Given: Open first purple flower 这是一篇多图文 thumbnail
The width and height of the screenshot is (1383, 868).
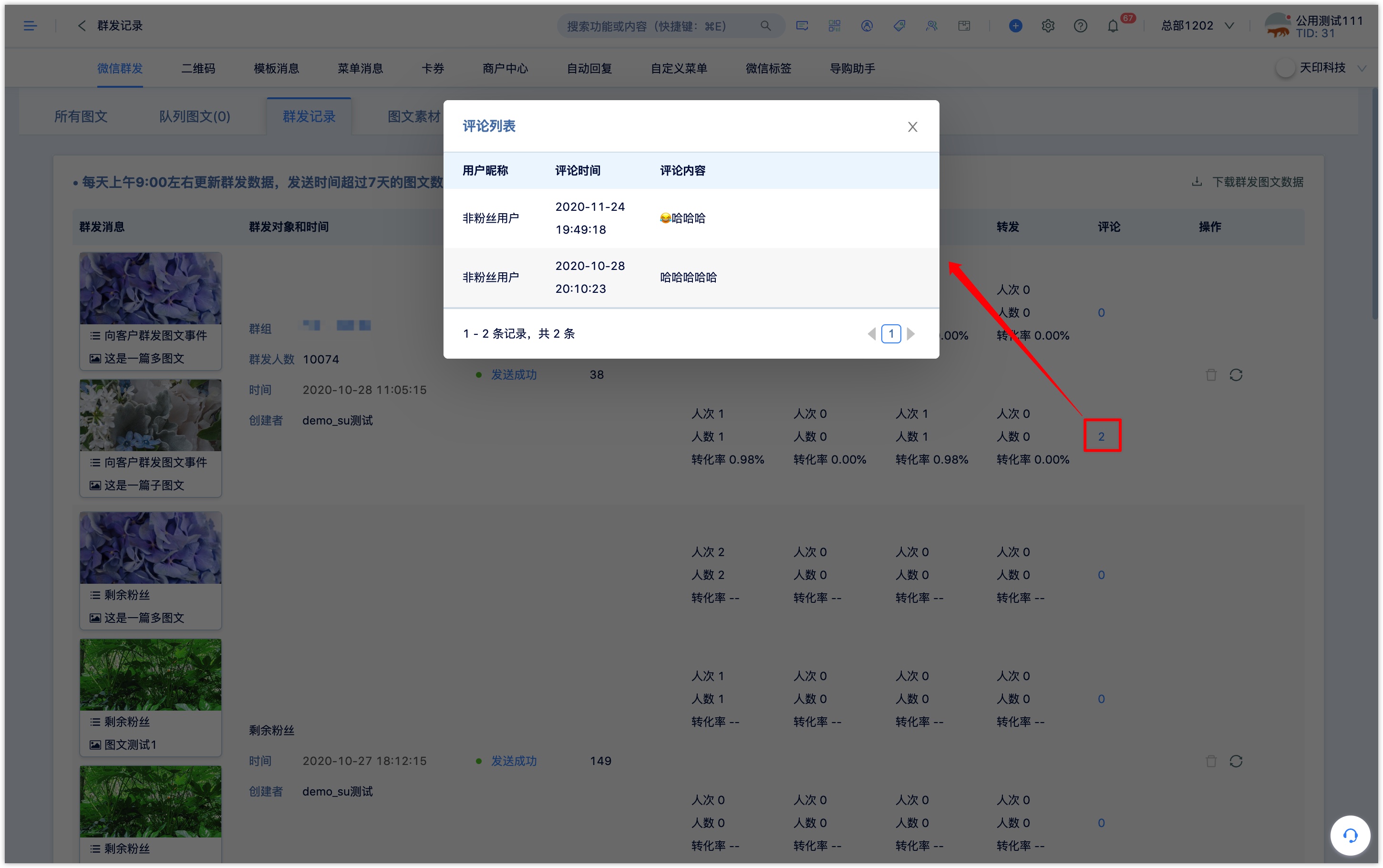Looking at the screenshot, I should [x=151, y=288].
